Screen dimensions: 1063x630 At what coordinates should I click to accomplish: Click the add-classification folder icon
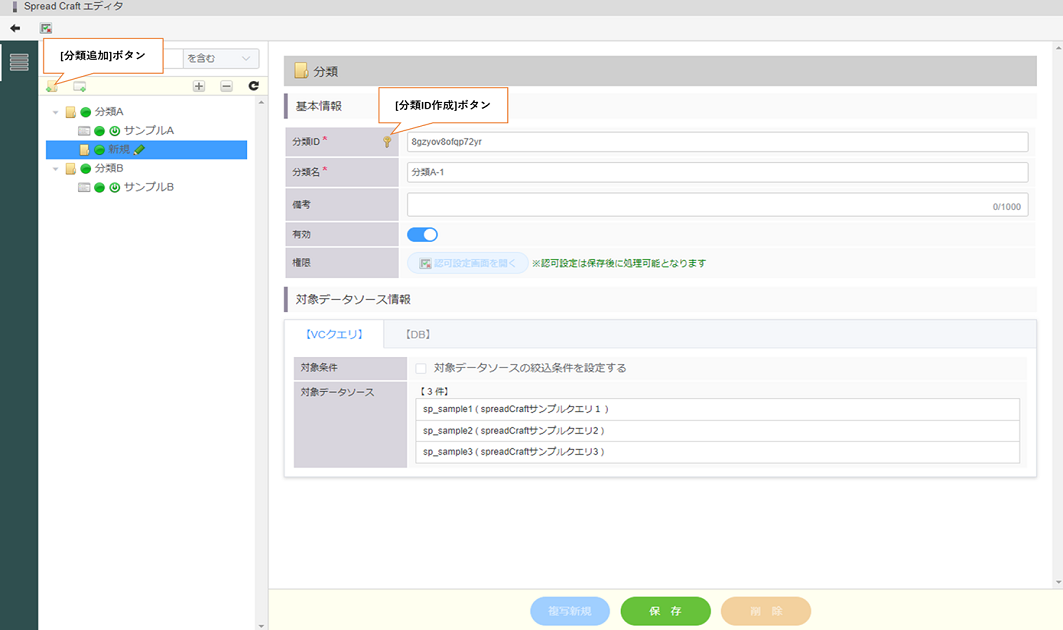52,87
